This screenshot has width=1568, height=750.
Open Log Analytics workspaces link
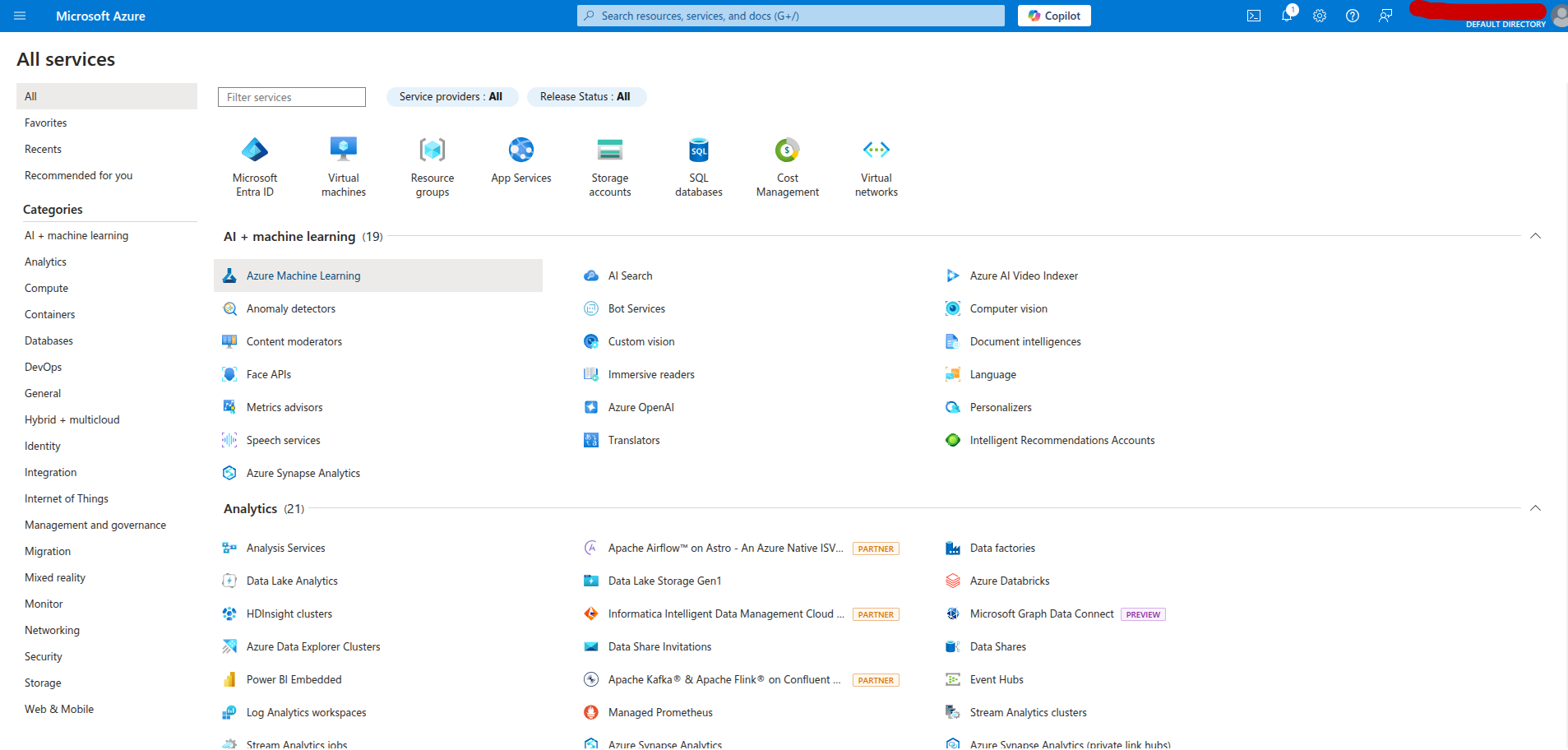[307, 713]
